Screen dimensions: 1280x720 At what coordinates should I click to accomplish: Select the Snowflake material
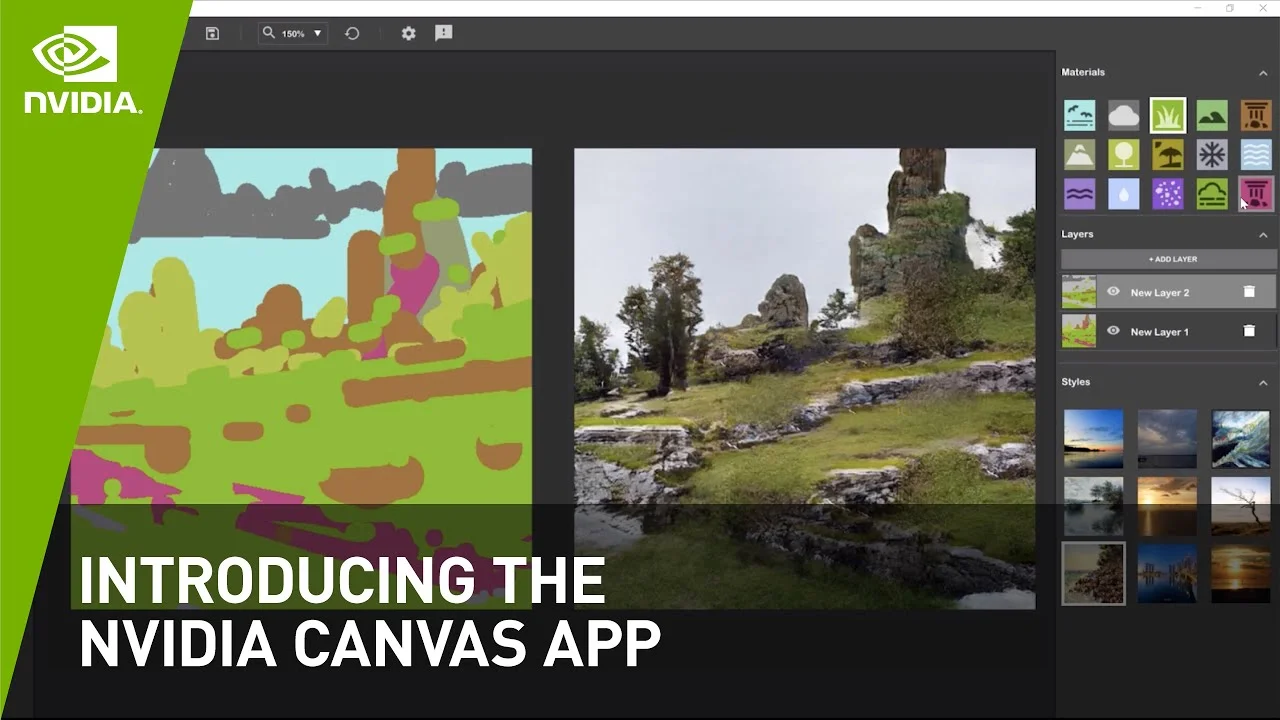coord(1212,155)
